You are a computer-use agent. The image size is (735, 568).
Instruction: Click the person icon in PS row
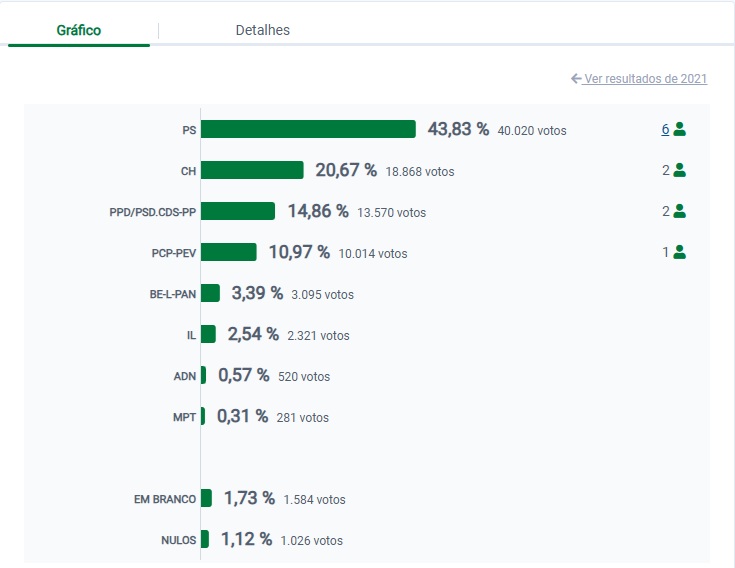[x=680, y=129]
